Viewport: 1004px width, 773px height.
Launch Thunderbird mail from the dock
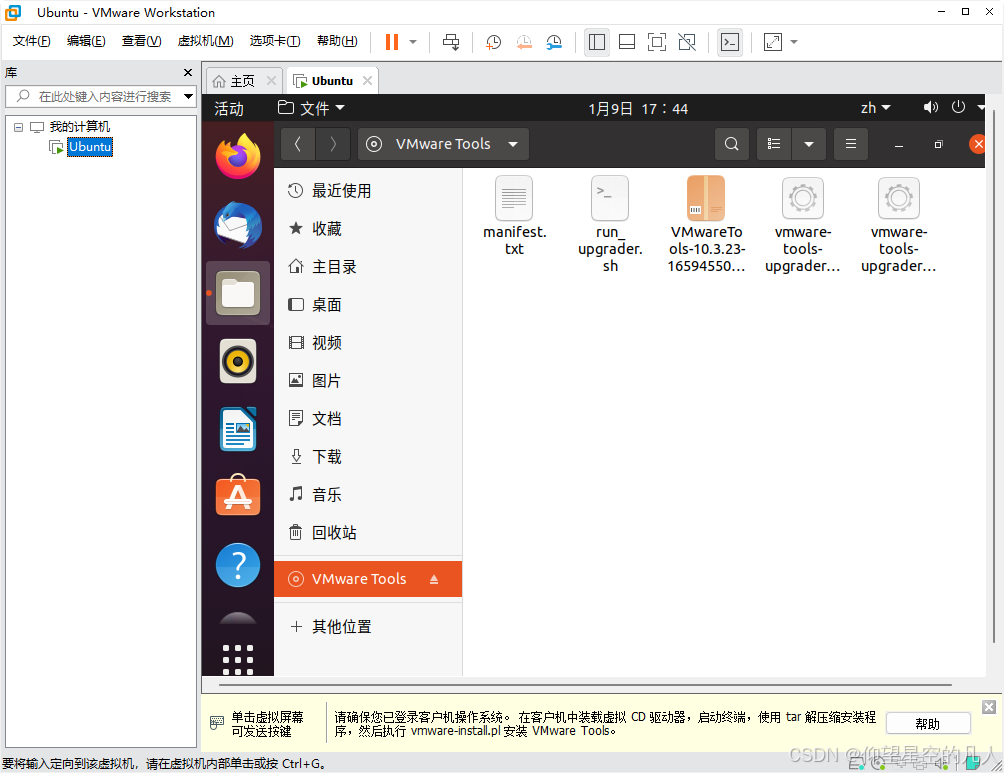(238, 225)
